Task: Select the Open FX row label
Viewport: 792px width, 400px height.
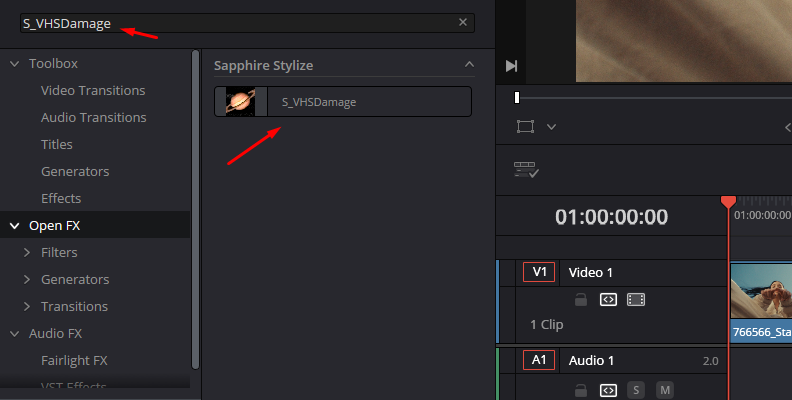Action: tap(55, 225)
